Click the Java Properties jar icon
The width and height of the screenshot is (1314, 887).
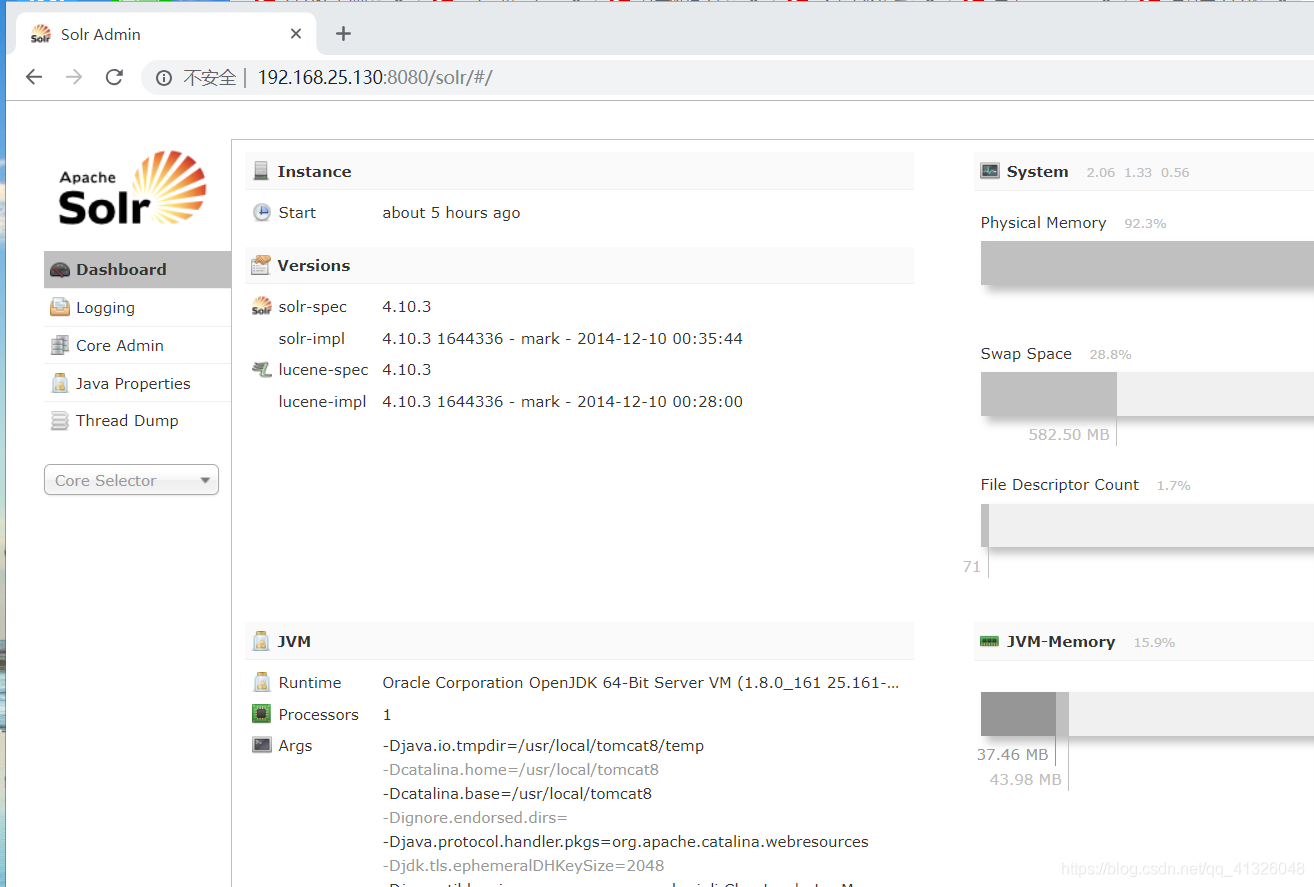coord(60,383)
